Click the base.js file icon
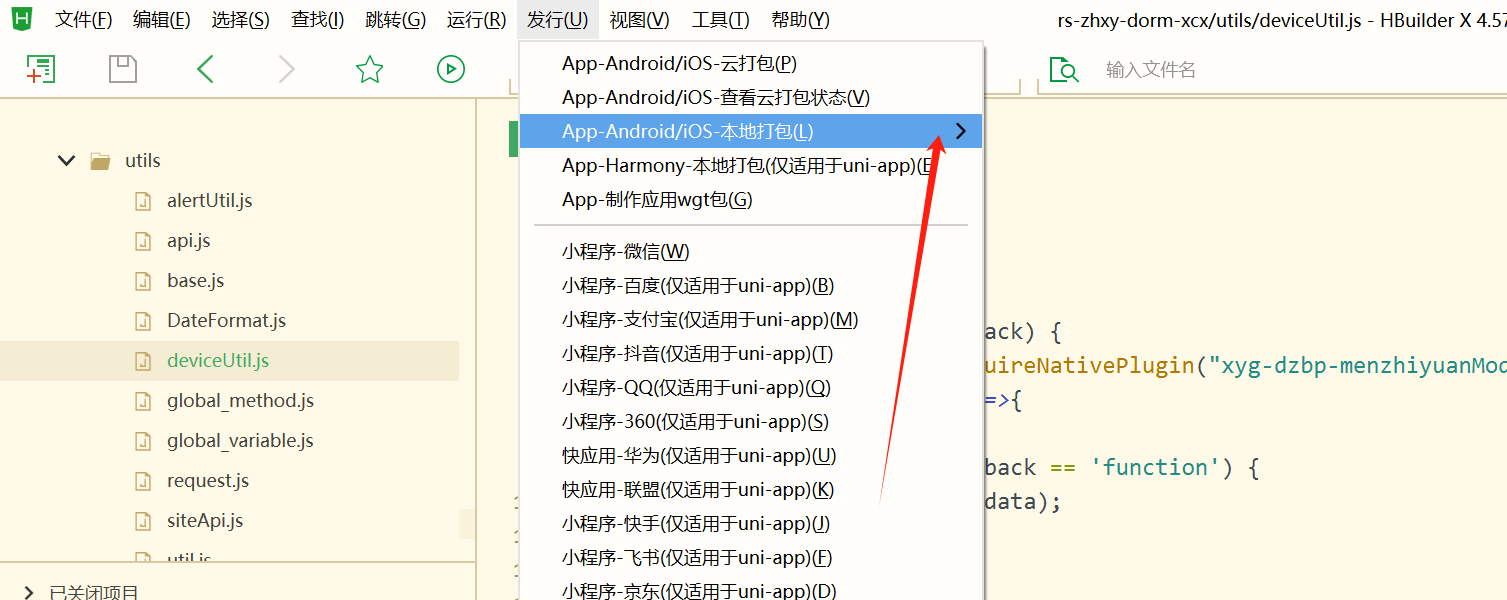This screenshot has width=1507, height=600. (143, 281)
